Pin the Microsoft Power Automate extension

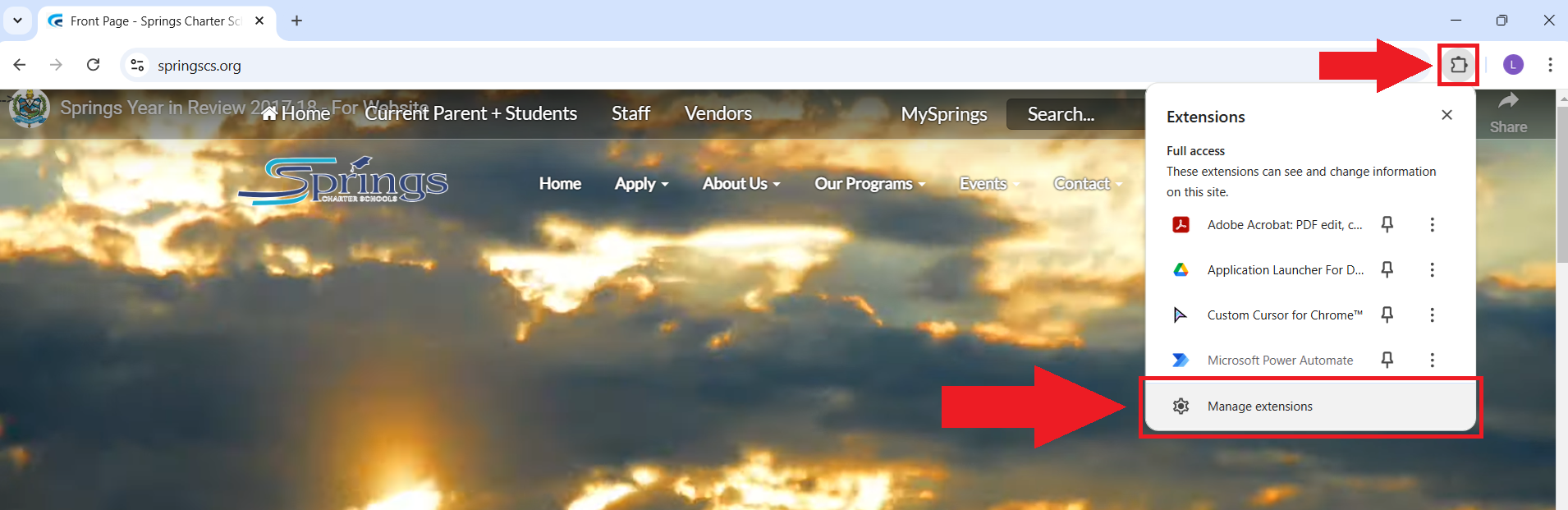tap(1387, 360)
